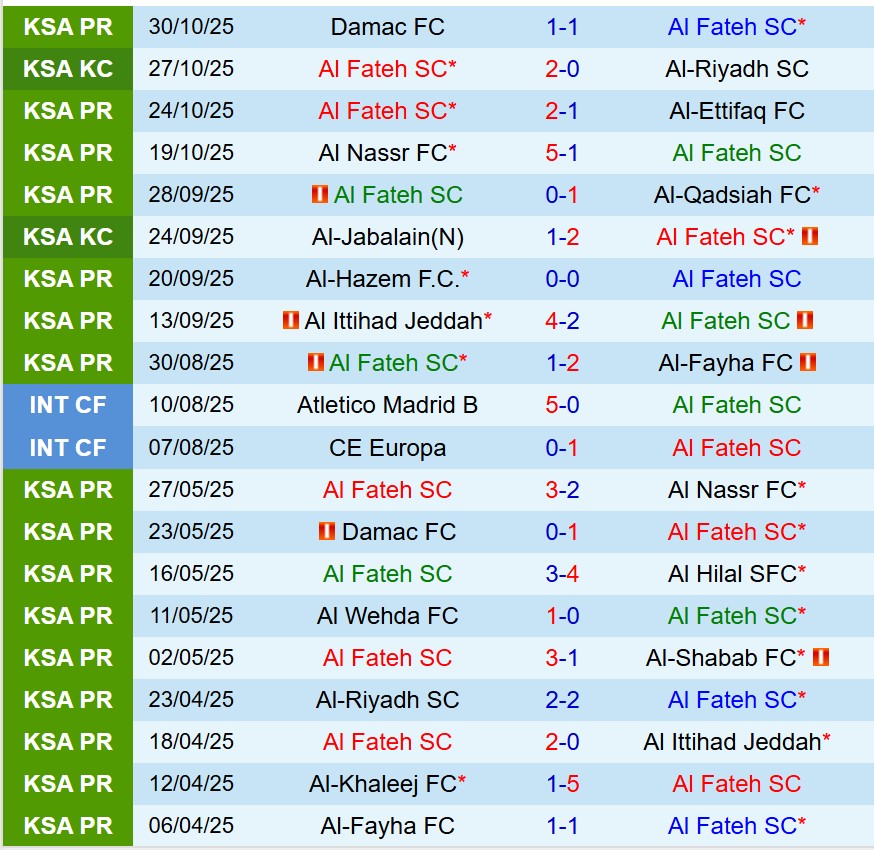
Task: Click red card icon beside Damac FC on 23/05/25
Action: (327, 532)
